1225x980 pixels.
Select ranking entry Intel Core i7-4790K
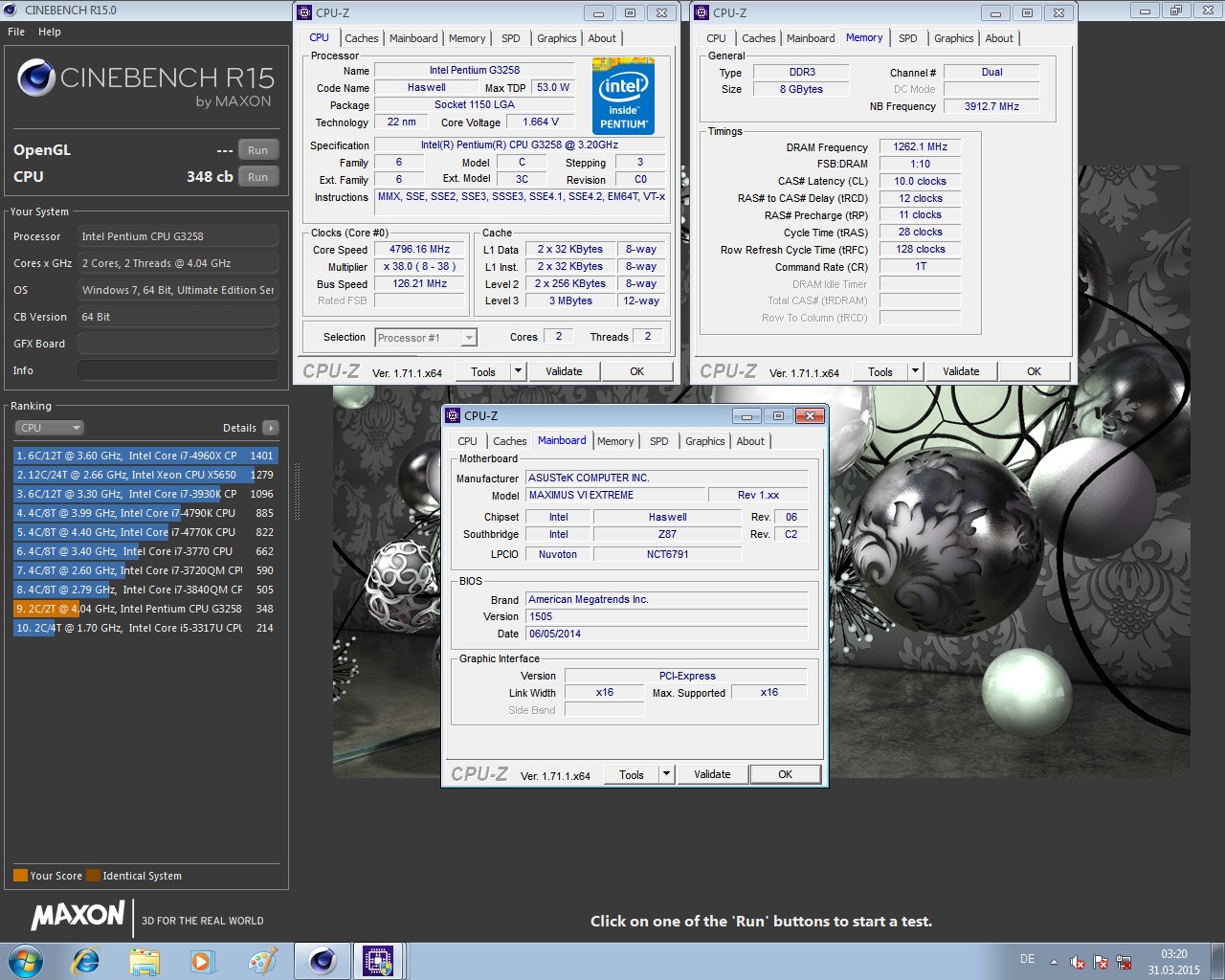[145, 513]
